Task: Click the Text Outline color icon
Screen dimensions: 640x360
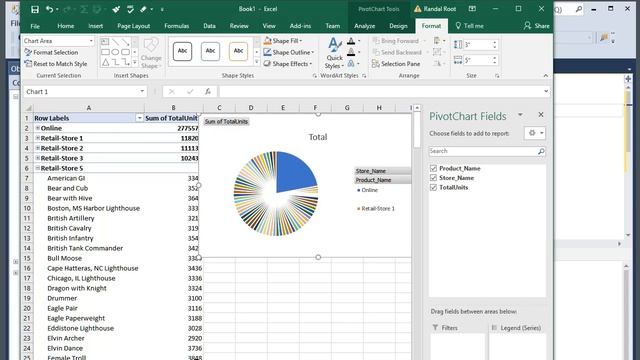Action: (x=351, y=52)
